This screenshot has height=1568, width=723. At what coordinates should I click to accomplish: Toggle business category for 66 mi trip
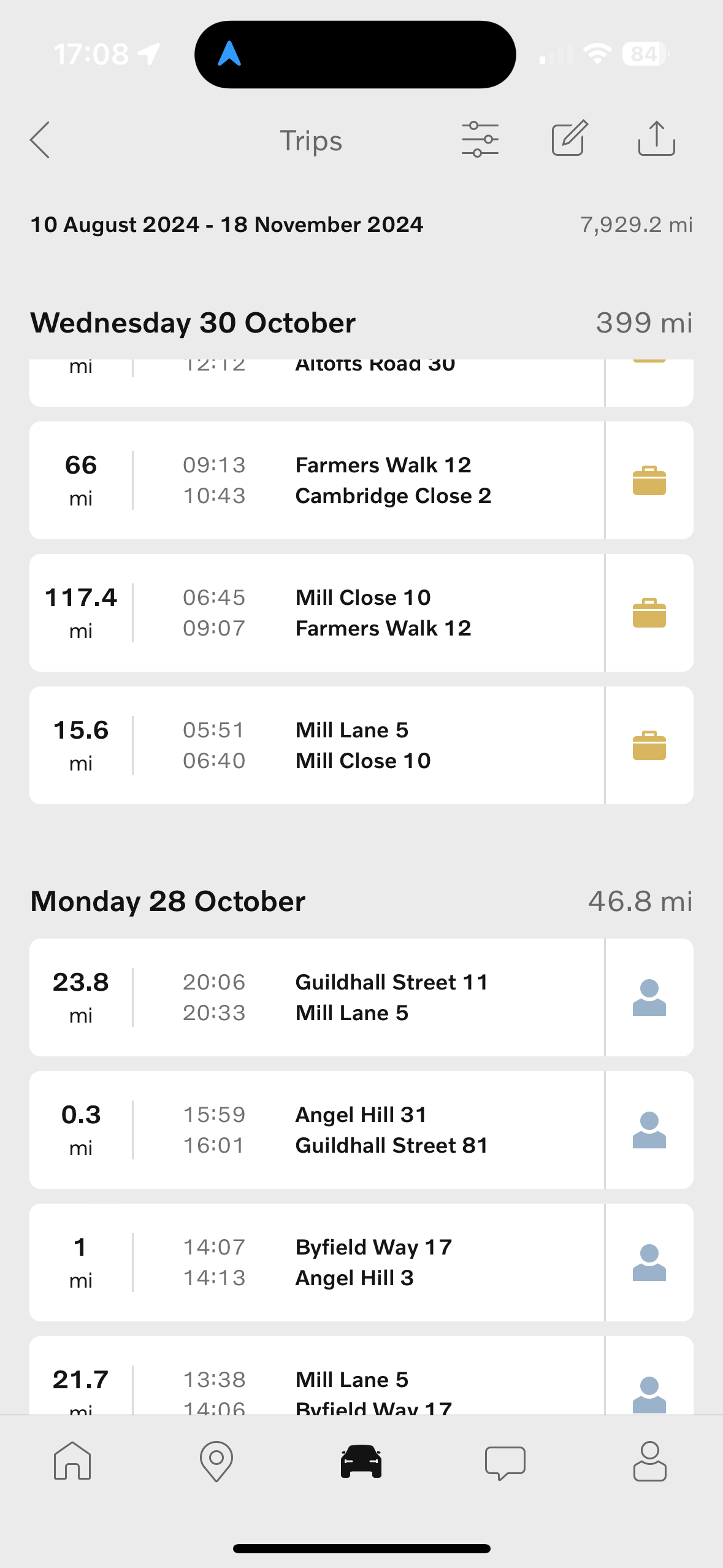649,480
